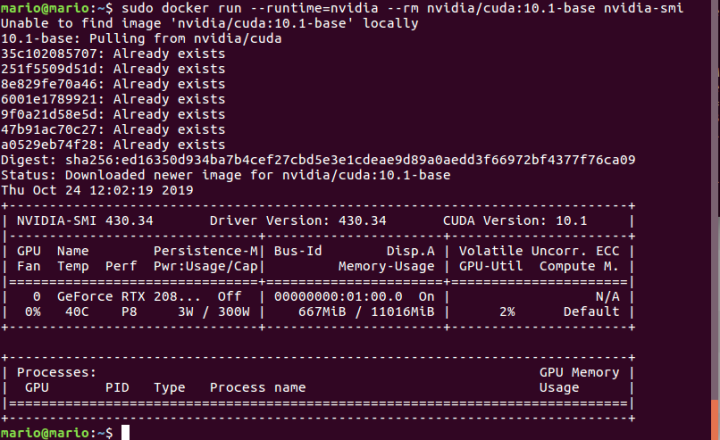Click the 2% GPU-Util value
720x440 pixels.
click(507, 312)
